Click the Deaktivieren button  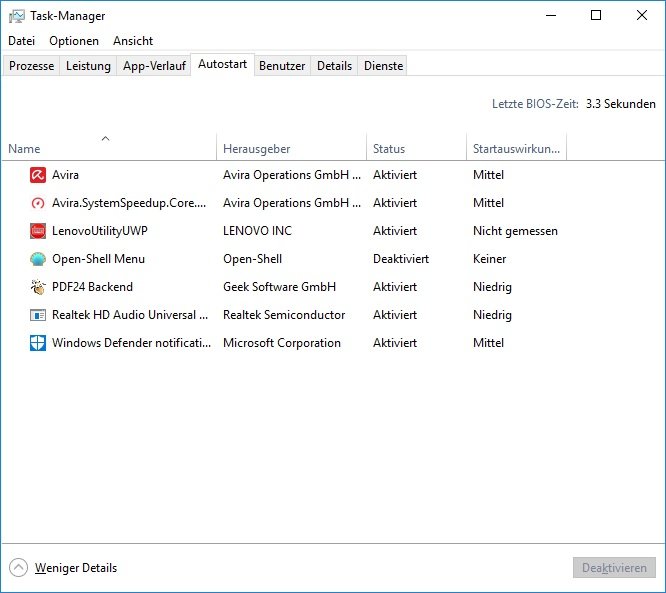tap(614, 568)
